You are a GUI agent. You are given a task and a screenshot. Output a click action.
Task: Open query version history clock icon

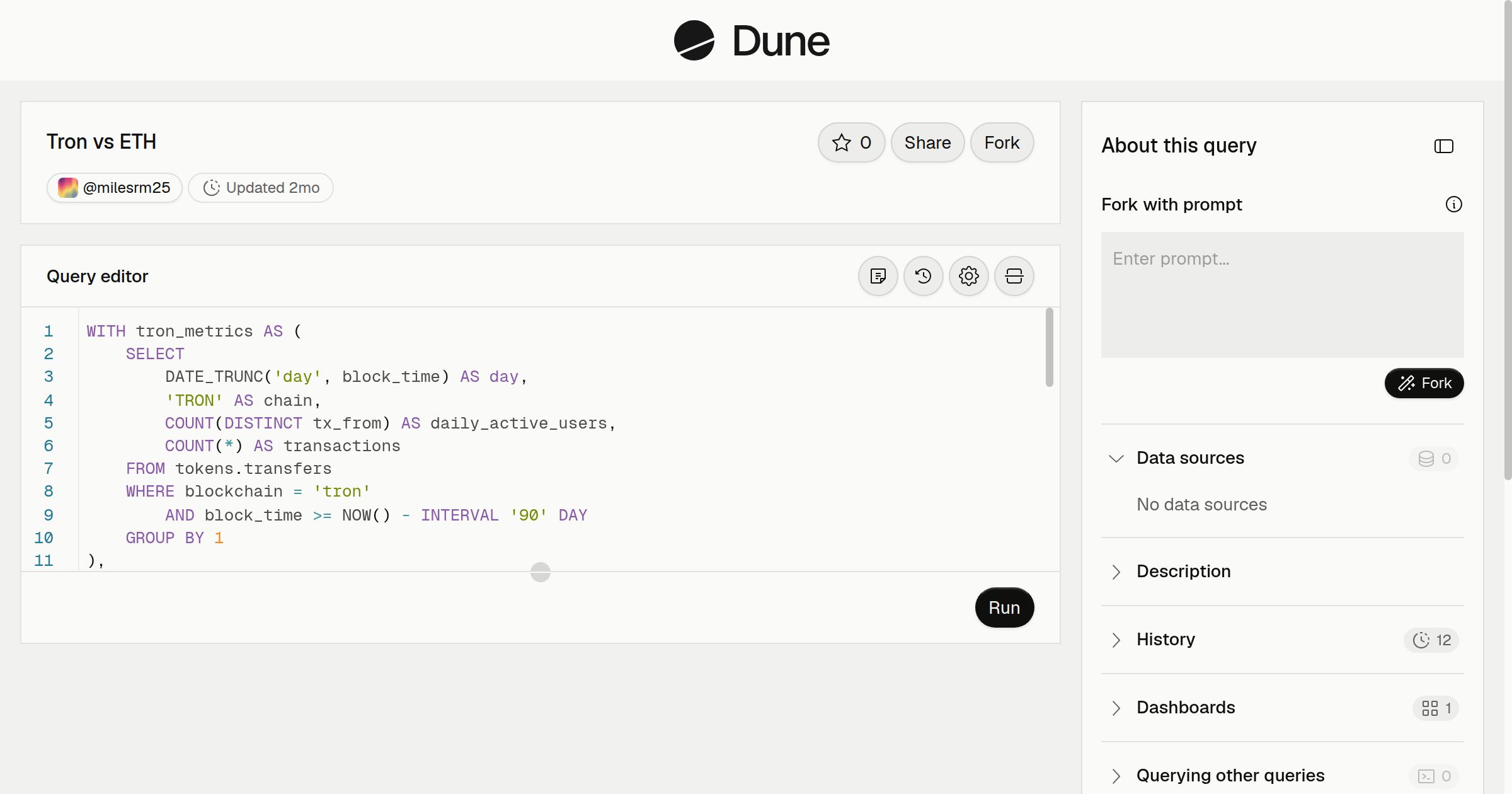click(x=924, y=276)
